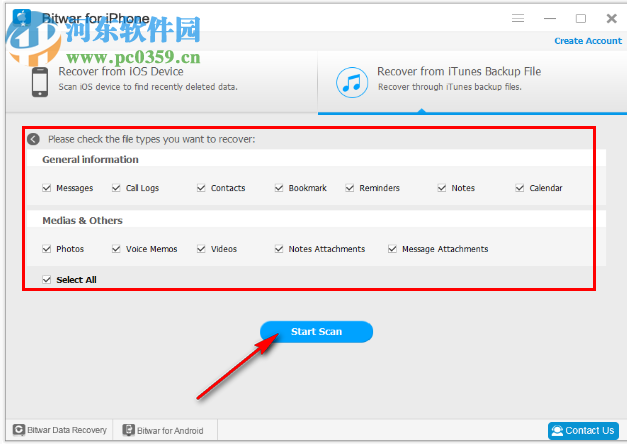Screen dimensions: 627x444
Task: Toggle the Photos checkbox
Action: tap(47, 249)
